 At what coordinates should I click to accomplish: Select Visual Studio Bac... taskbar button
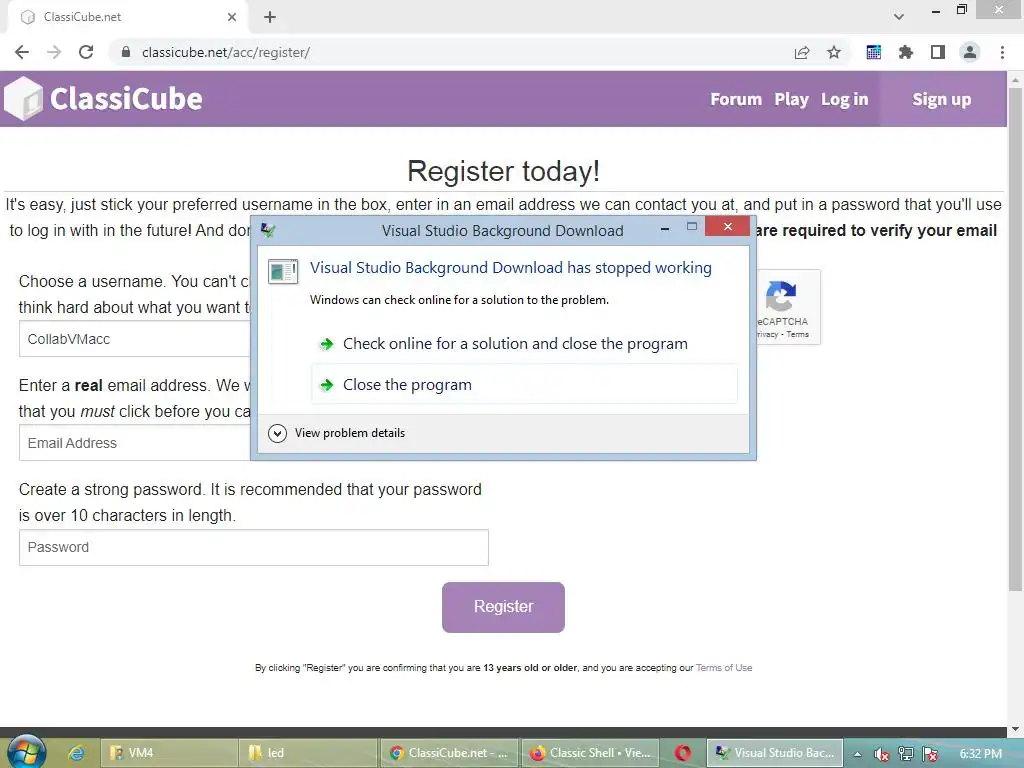pos(775,753)
